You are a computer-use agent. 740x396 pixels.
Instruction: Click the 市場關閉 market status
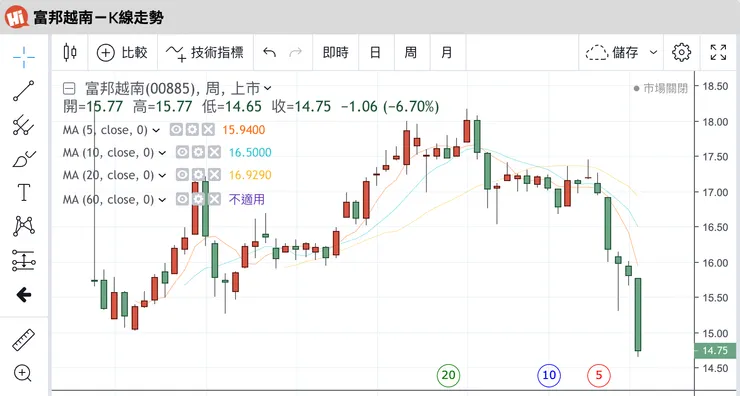click(x=661, y=88)
